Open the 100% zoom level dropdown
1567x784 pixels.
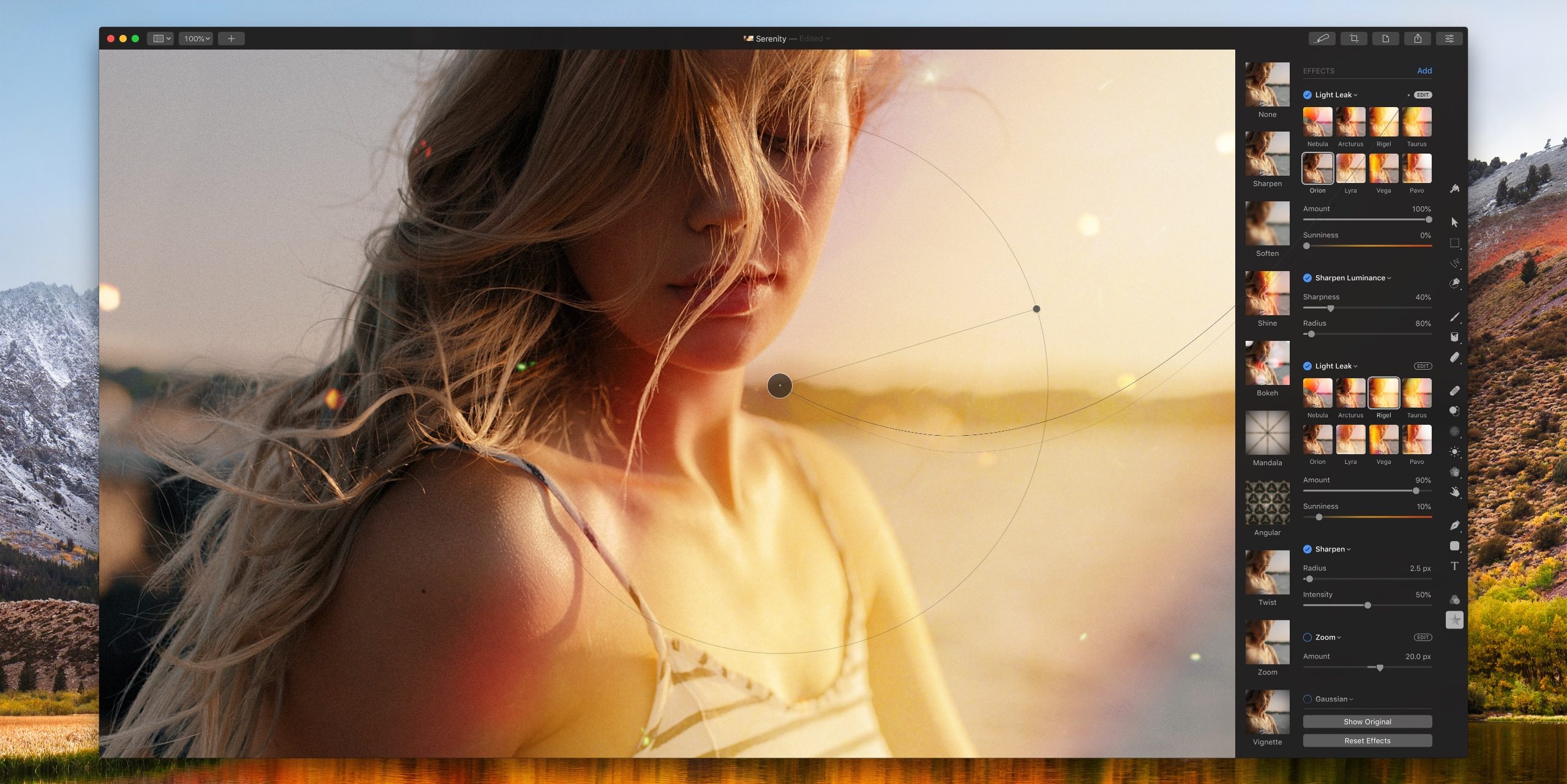(196, 39)
